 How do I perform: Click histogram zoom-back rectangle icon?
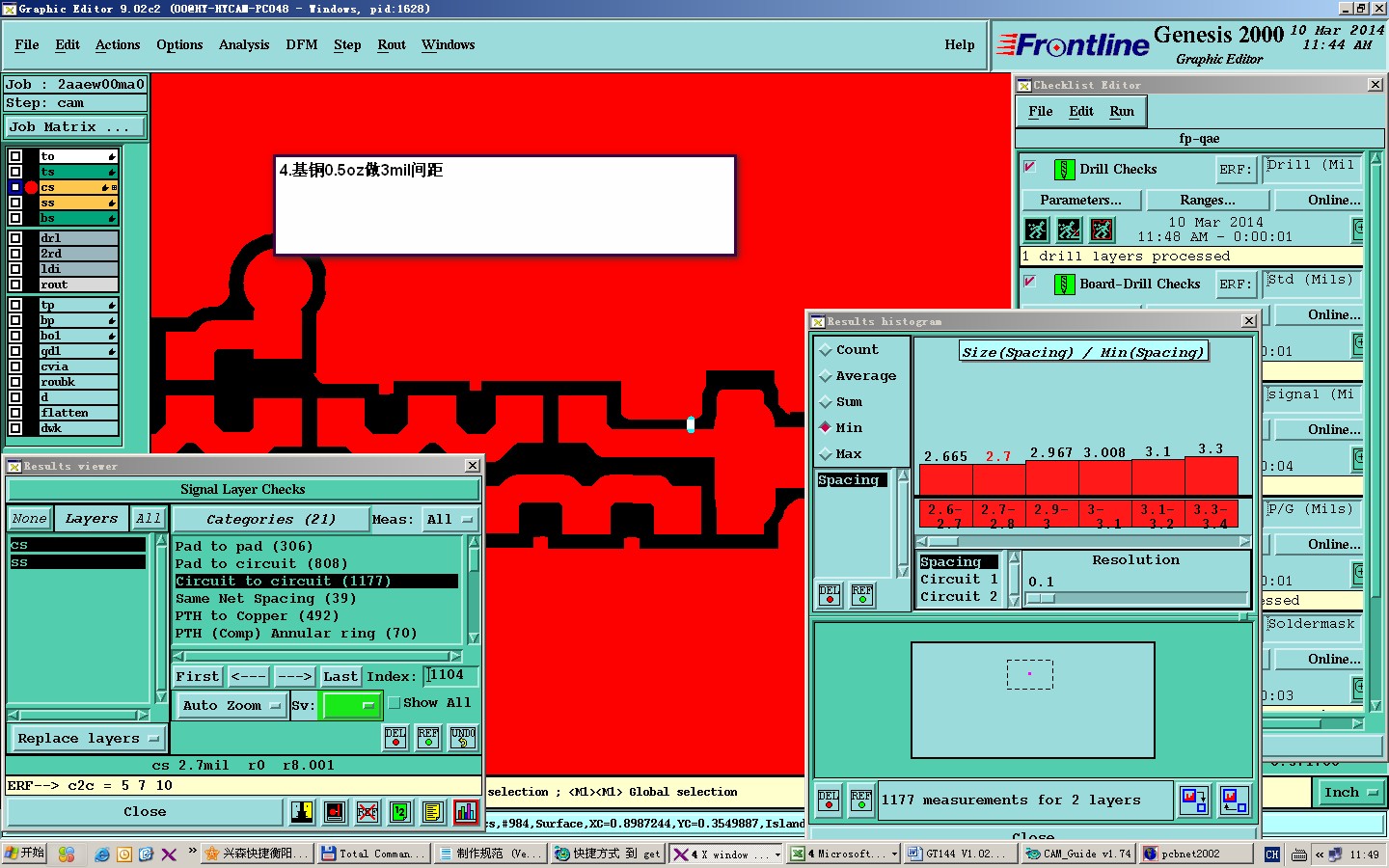tap(1234, 800)
